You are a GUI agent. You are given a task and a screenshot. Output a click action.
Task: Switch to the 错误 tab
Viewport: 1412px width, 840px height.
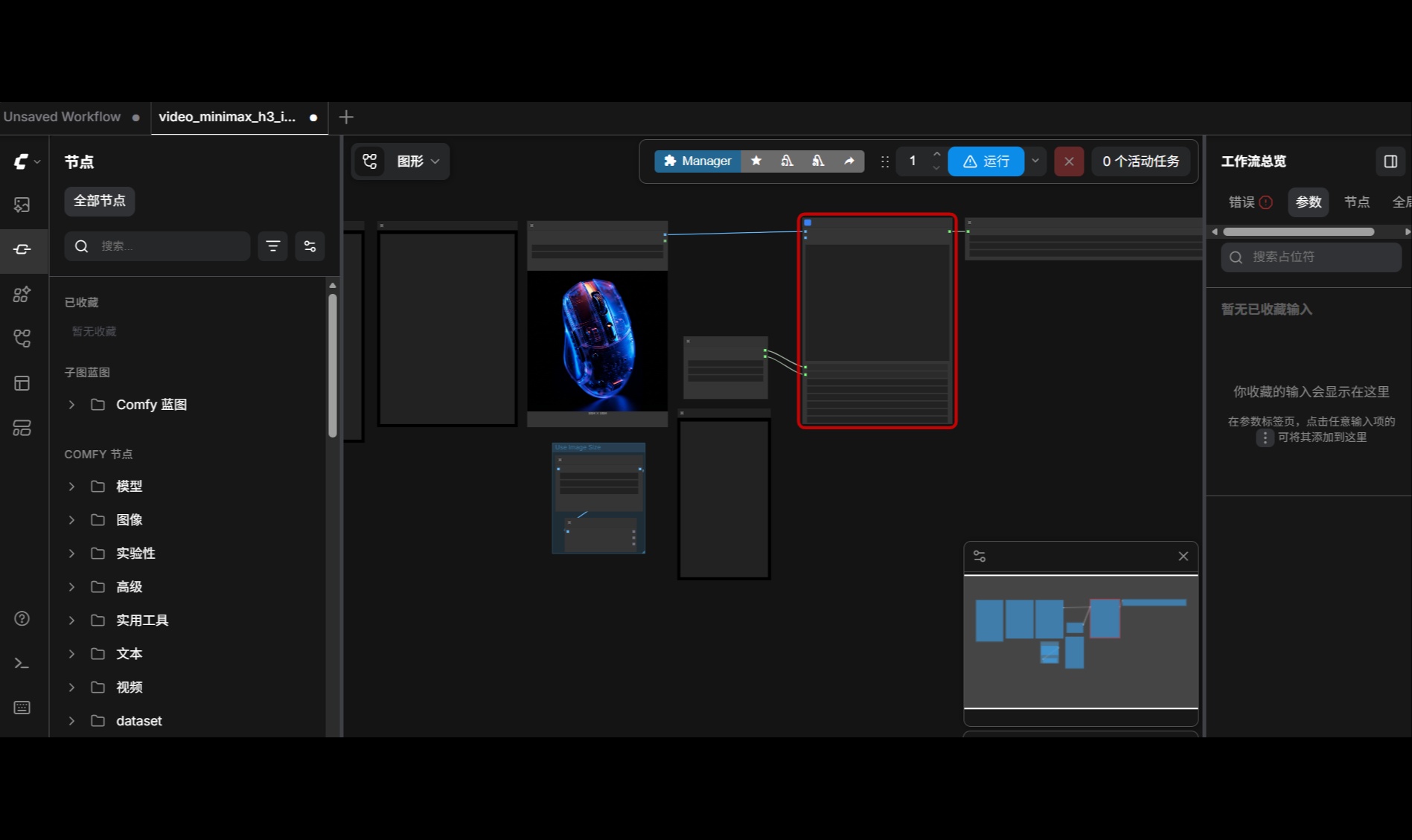(x=1250, y=202)
